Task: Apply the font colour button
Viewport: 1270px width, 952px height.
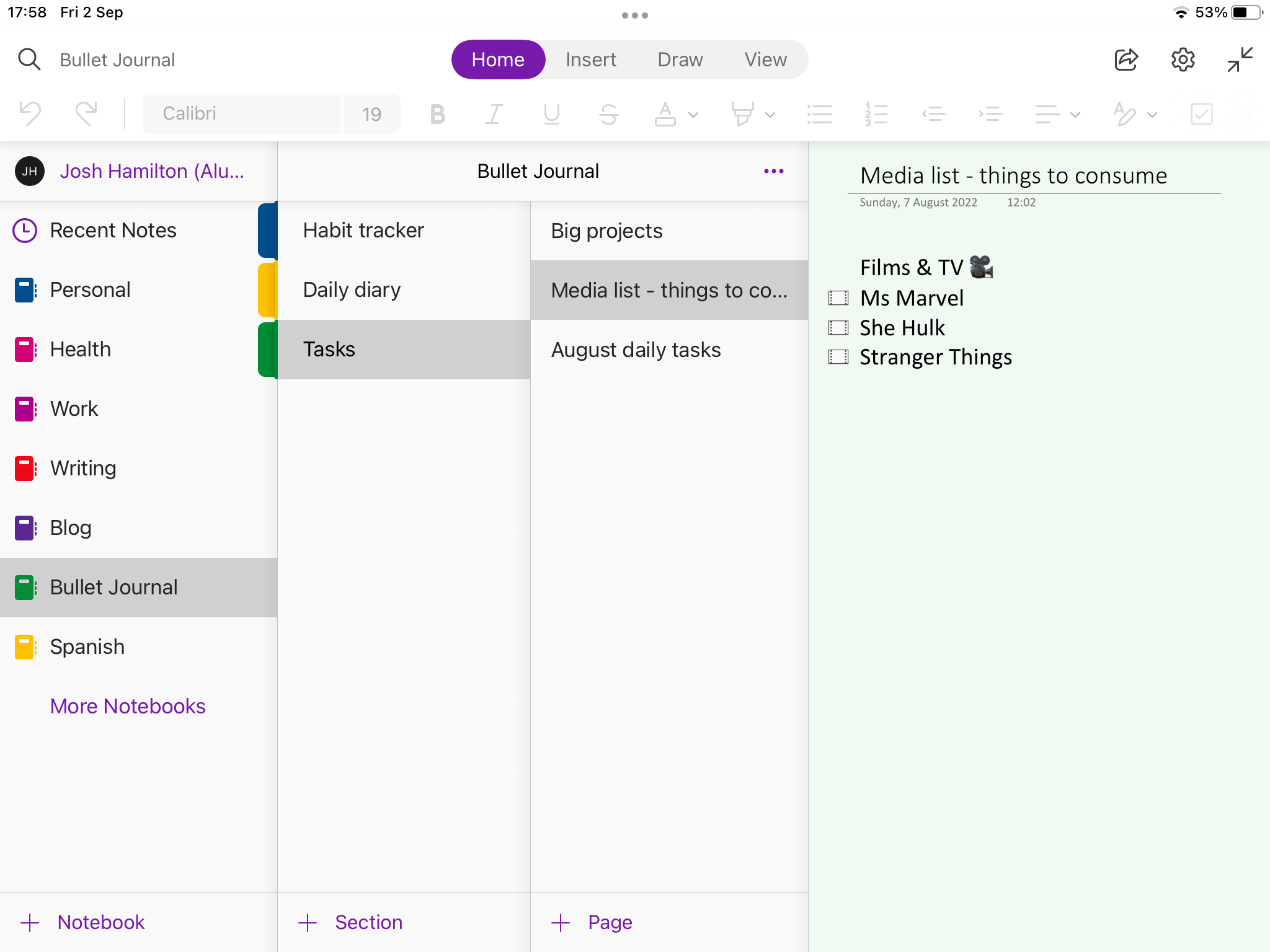Action: [x=665, y=114]
